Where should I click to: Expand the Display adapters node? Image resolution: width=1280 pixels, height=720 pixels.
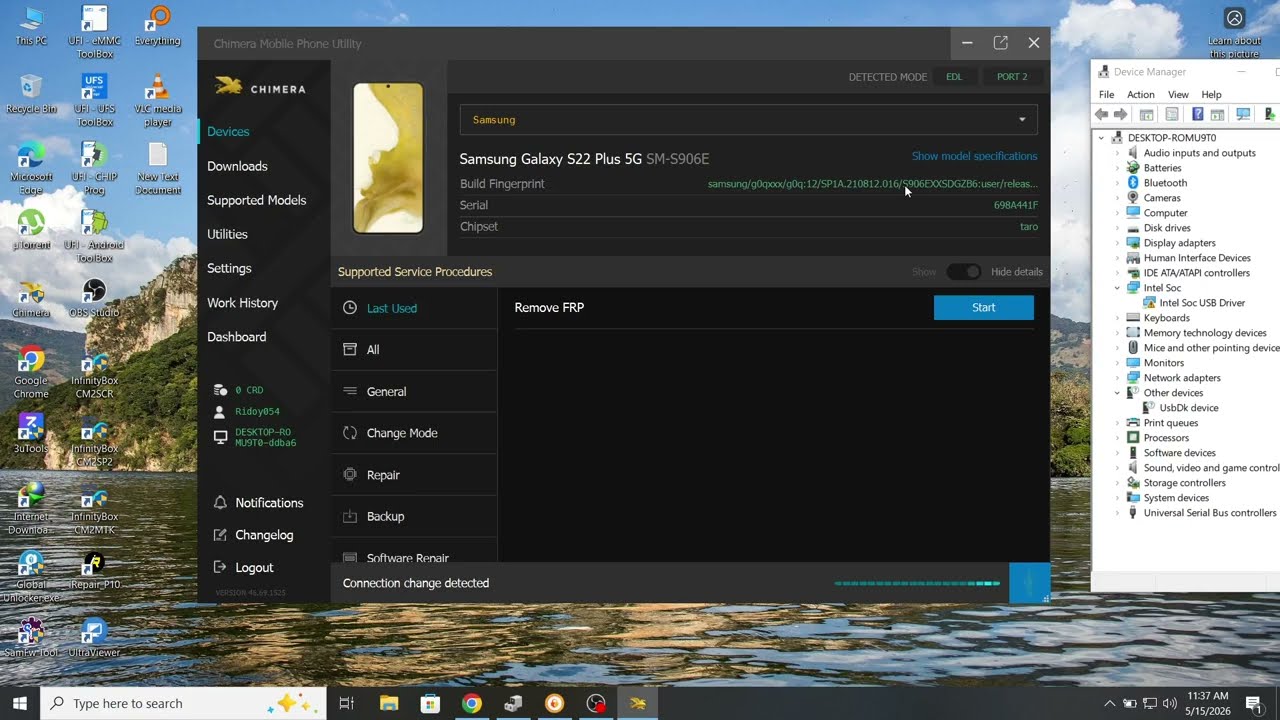(x=1118, y=243)
